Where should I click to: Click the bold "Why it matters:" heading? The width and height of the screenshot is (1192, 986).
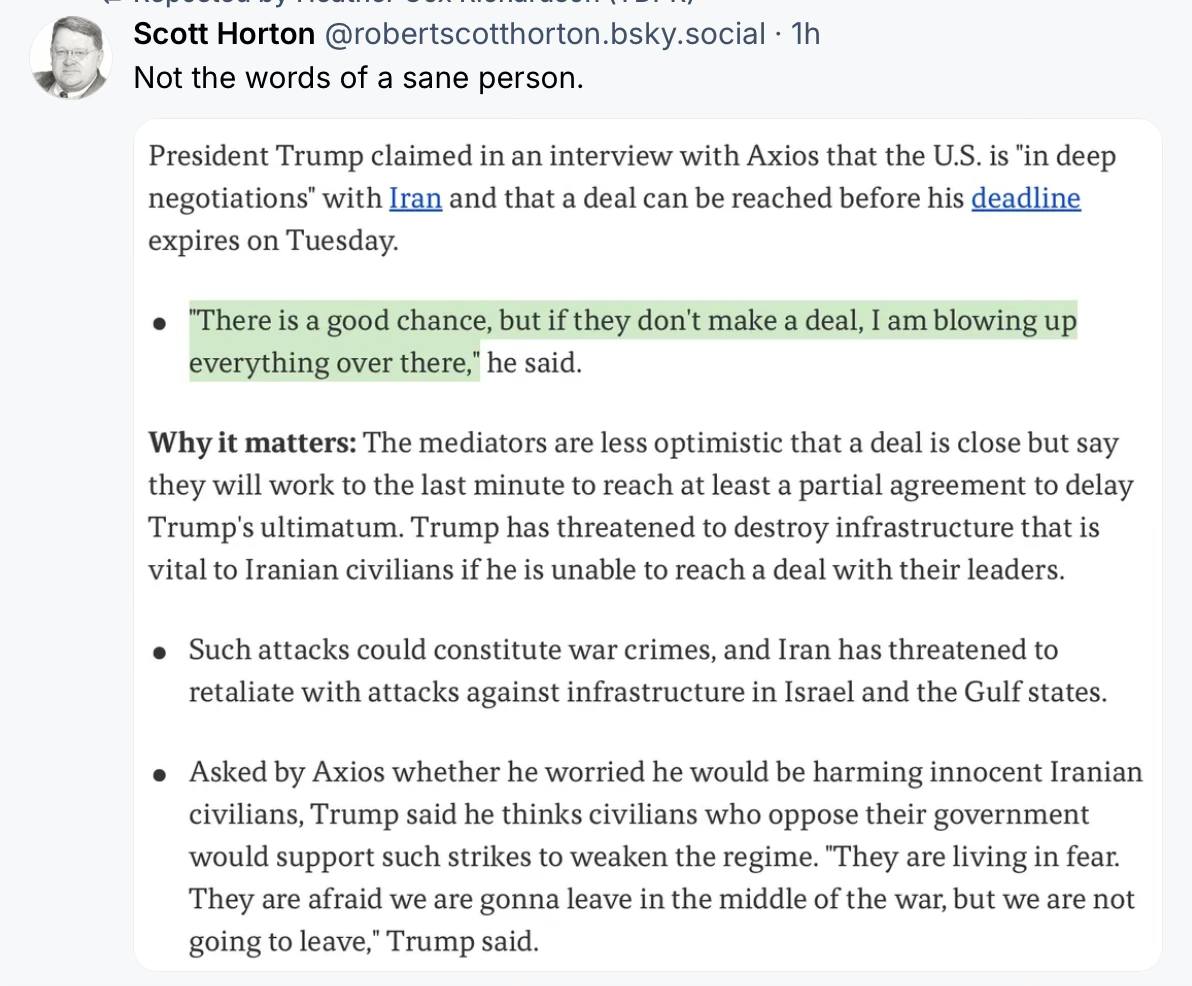click(252, 443)
